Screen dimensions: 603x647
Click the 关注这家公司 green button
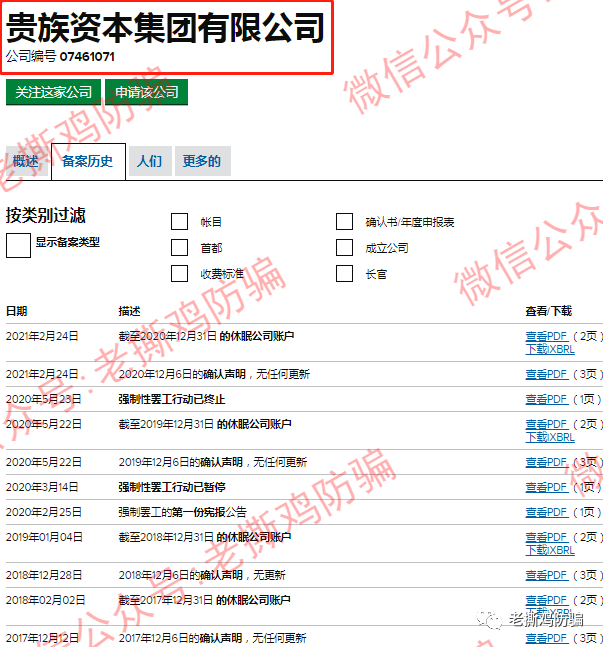tap(53, 92)
